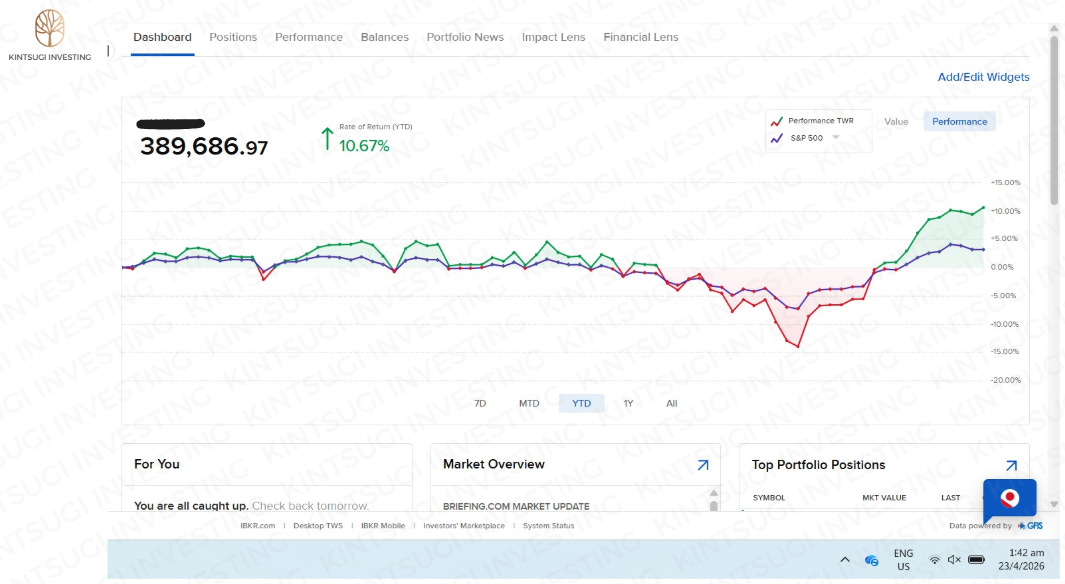Open the Financial Lens tab
The height and width of the screenshot is (584, 1065).
(640, 37)
